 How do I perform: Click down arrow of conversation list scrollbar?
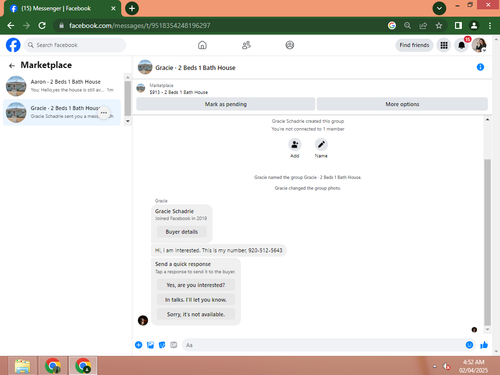click(x=128, y=121)
